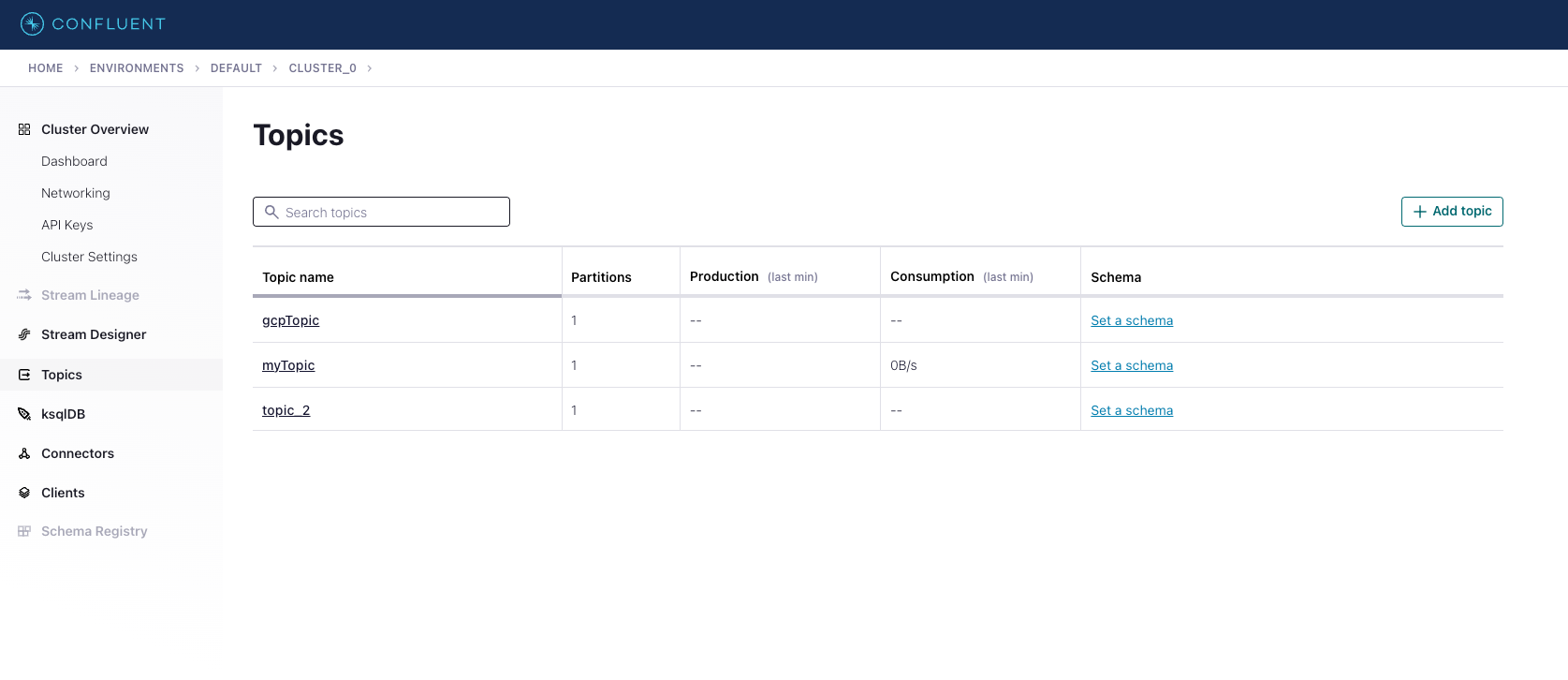Click the Schema Registry icon
Viewport: 1568px width, 680px height.
click(x=24, y=531)
